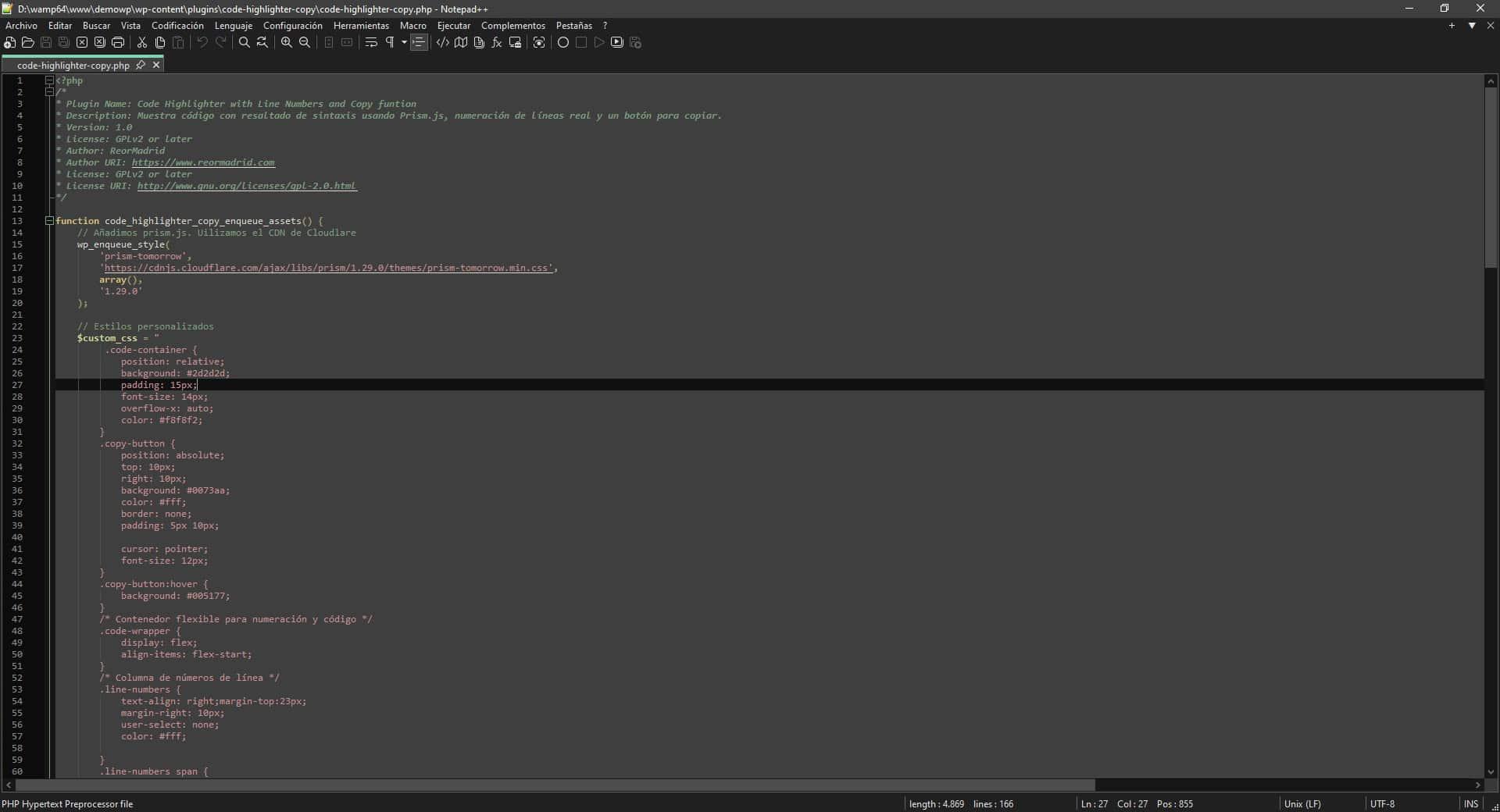Open the Configuración menu
Image resolution: width=1500 pixels, height=812 pixels.
click(293, 26)
